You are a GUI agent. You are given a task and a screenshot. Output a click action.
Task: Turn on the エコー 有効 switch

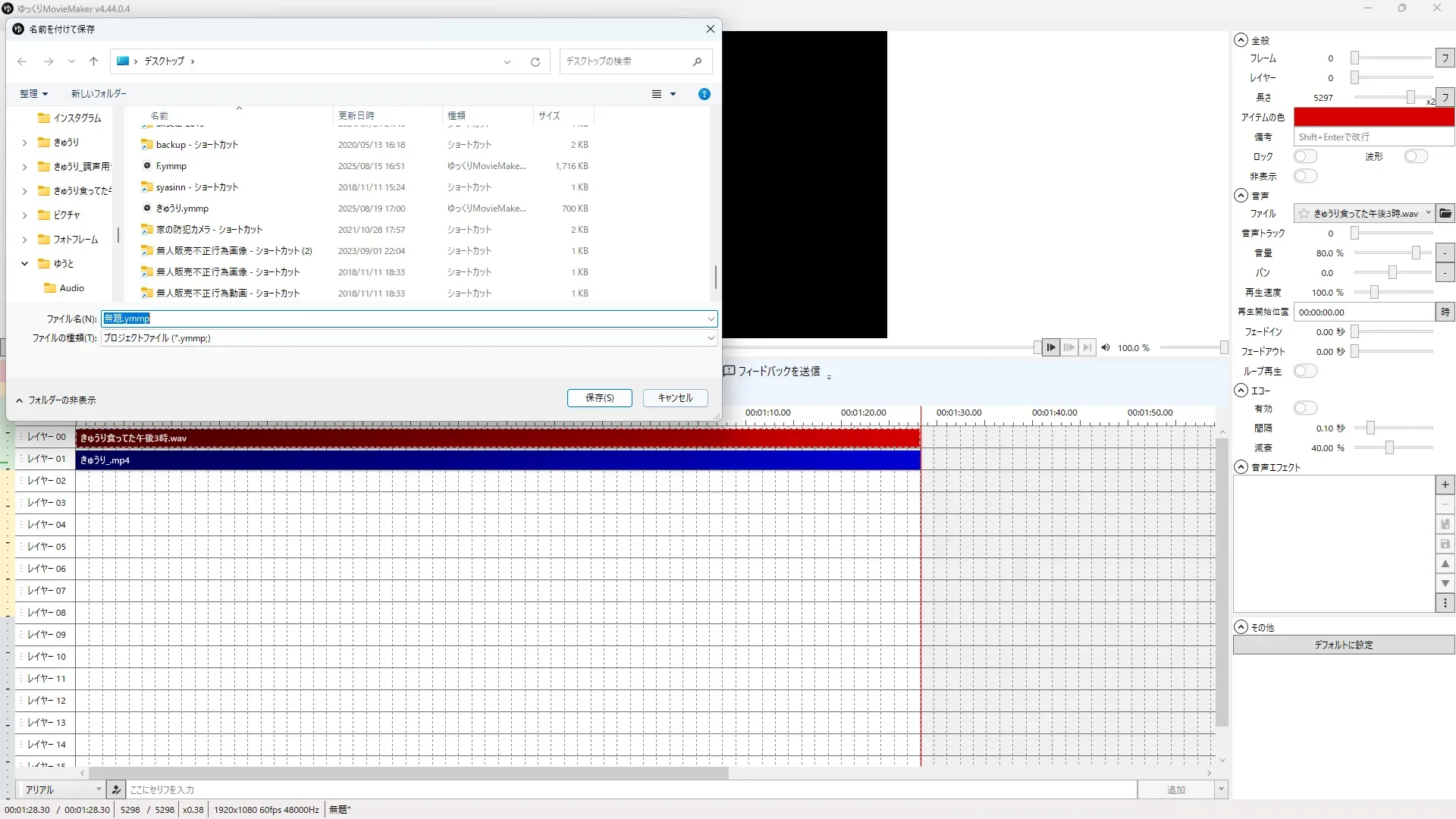pyautogui.click(x=1305, y=408)
